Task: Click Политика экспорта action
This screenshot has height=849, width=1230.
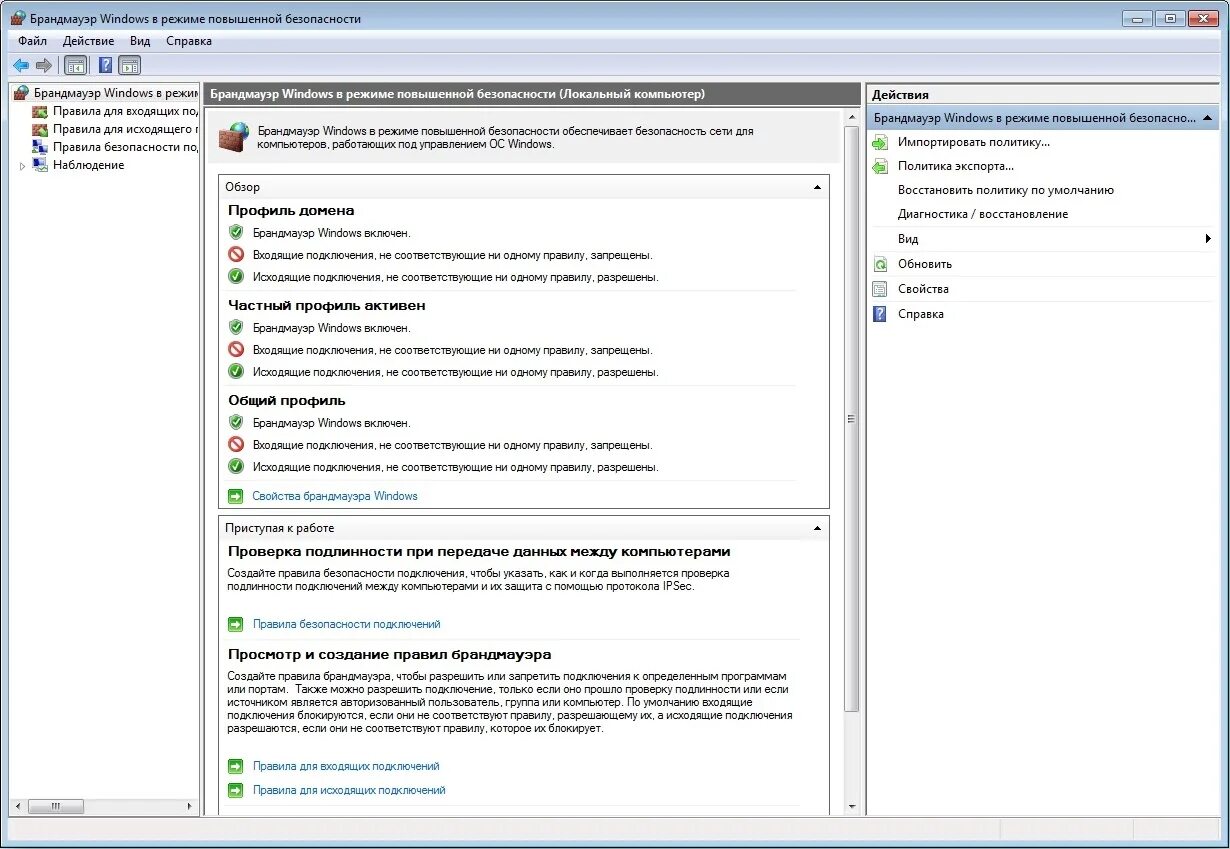Action: [955, 166]
